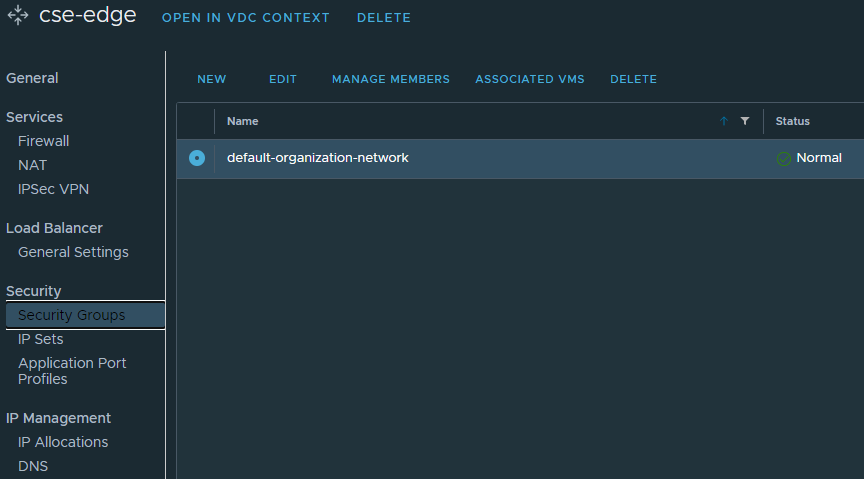Open IP Allocations under IP Management
The image size is (864, 479).
coord(63,442)
